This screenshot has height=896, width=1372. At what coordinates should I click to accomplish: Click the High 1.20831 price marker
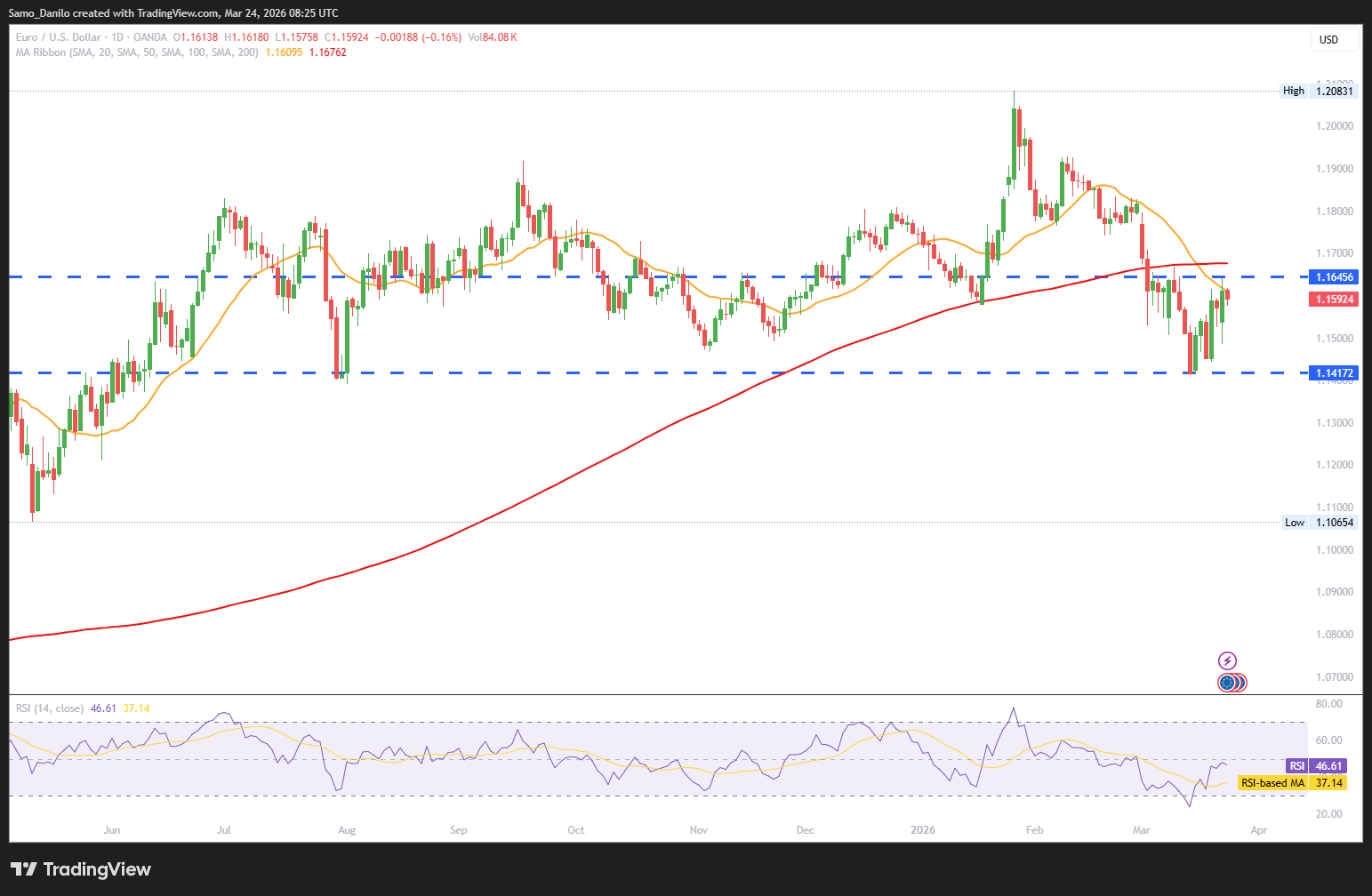pos(1318,91)
